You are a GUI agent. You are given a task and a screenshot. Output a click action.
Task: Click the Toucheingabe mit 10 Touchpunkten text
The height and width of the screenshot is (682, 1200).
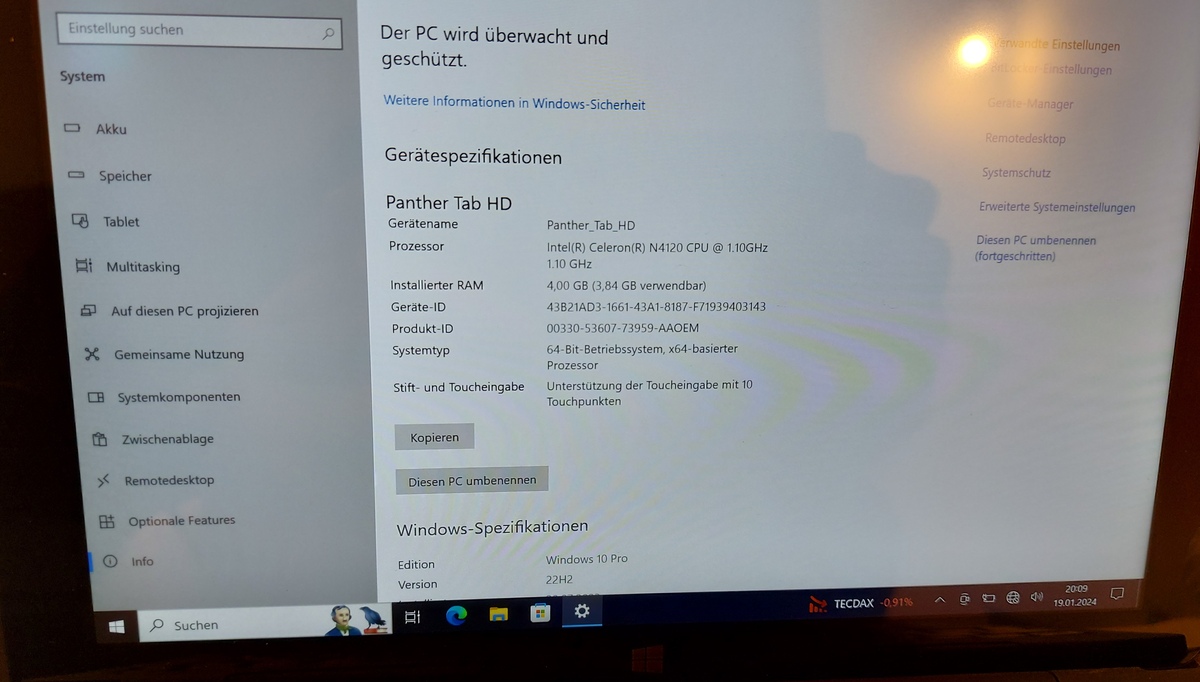[649, 393]
